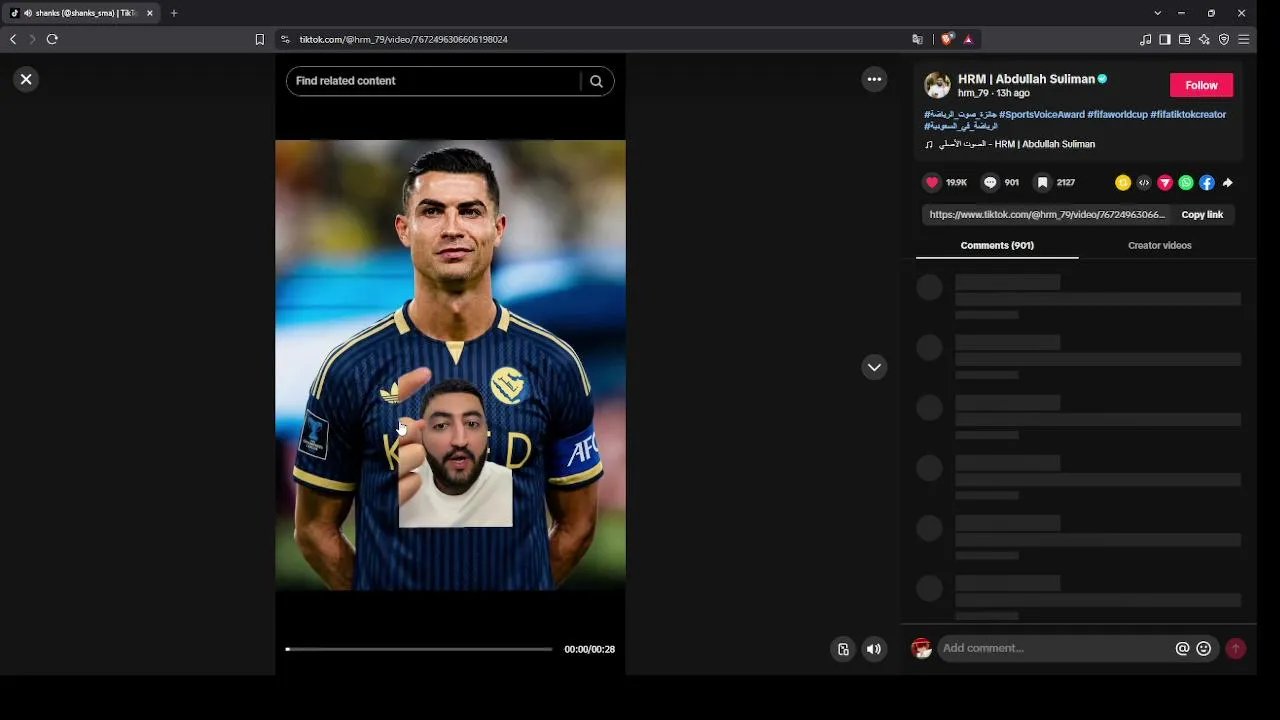Open the media control music-note icon
The width and height of the screenshot is (1280, 720).
tap(1145, 39)
